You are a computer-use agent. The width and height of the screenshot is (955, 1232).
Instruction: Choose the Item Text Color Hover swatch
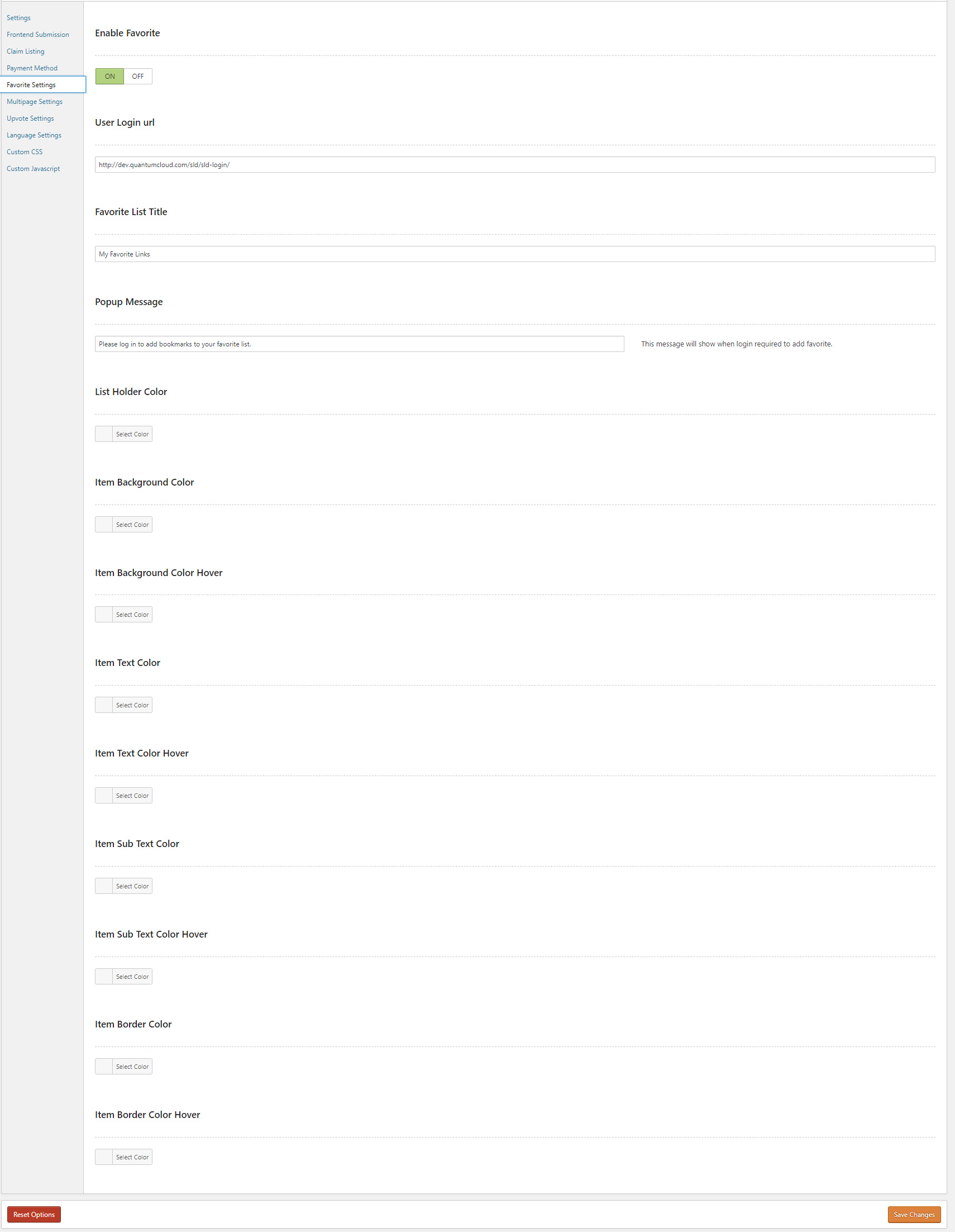pyautogui.click(x=123, y=796)
